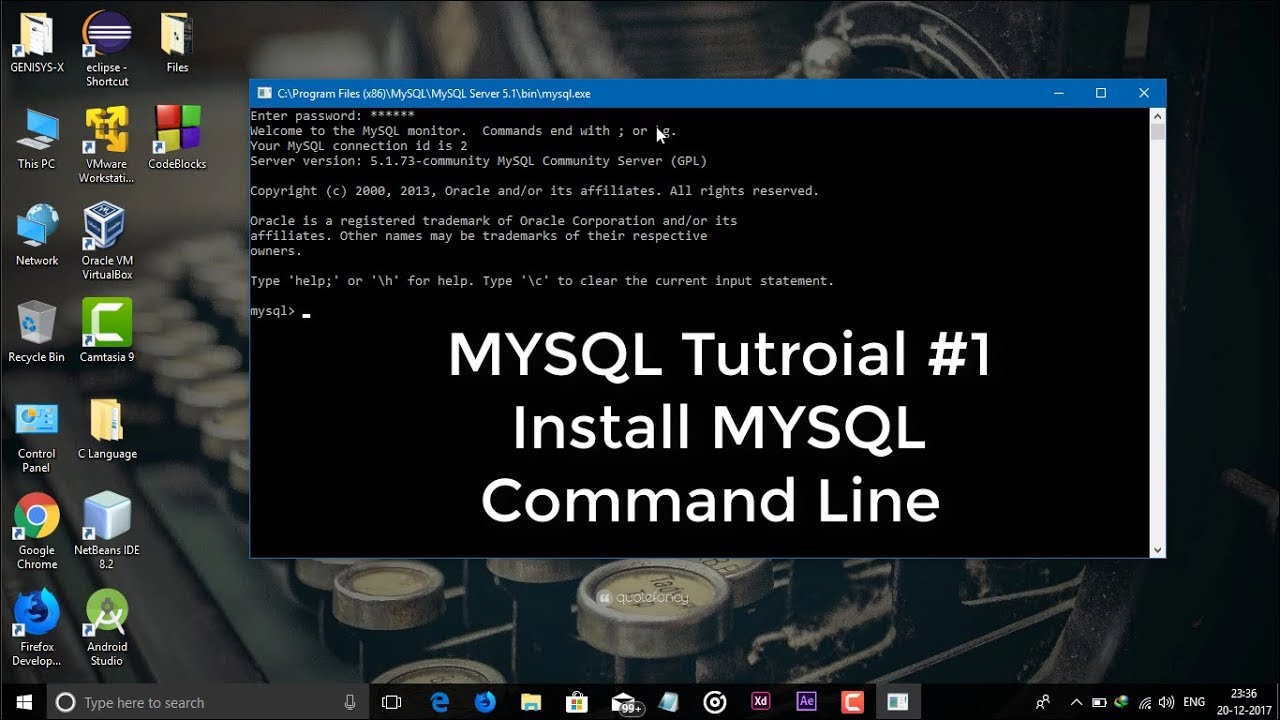Open the Windows Start menu

click(x=24, y=702)
